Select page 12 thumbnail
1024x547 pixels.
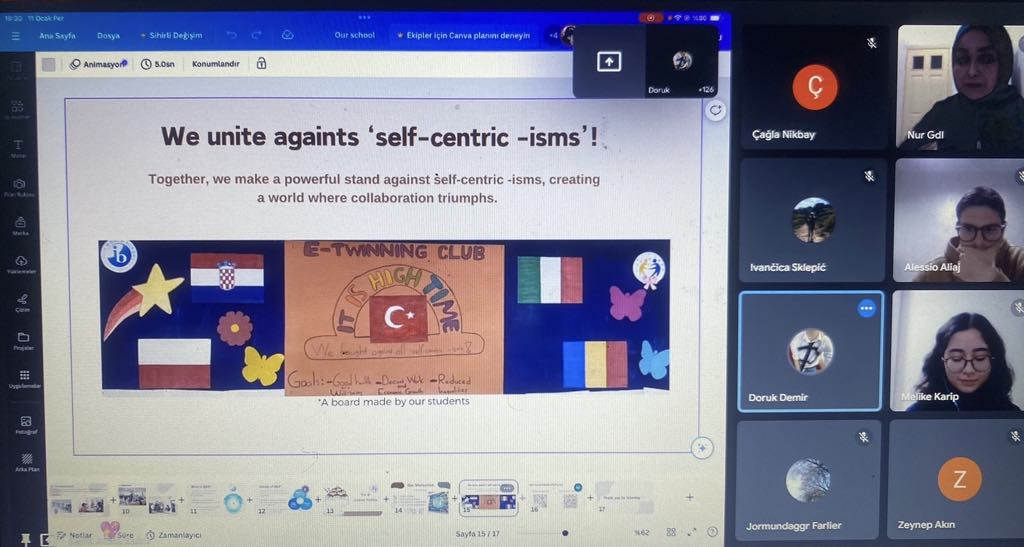pos(287,499)
